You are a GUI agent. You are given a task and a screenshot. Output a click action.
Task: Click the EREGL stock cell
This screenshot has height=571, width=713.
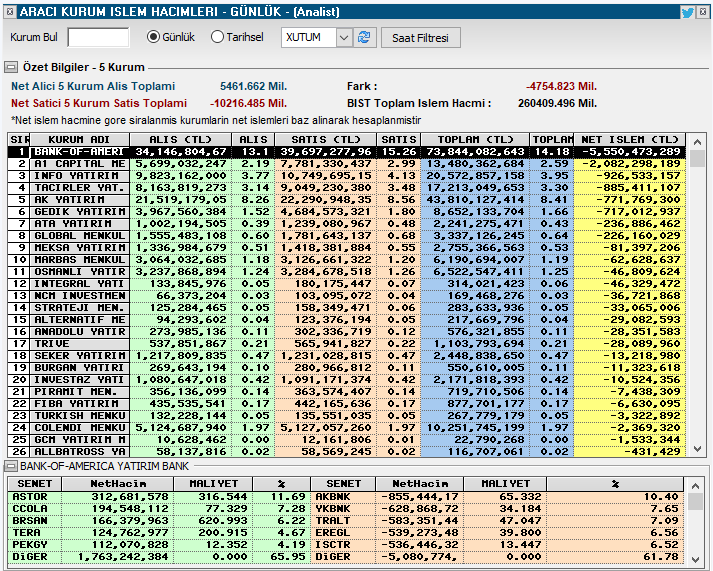343,533
